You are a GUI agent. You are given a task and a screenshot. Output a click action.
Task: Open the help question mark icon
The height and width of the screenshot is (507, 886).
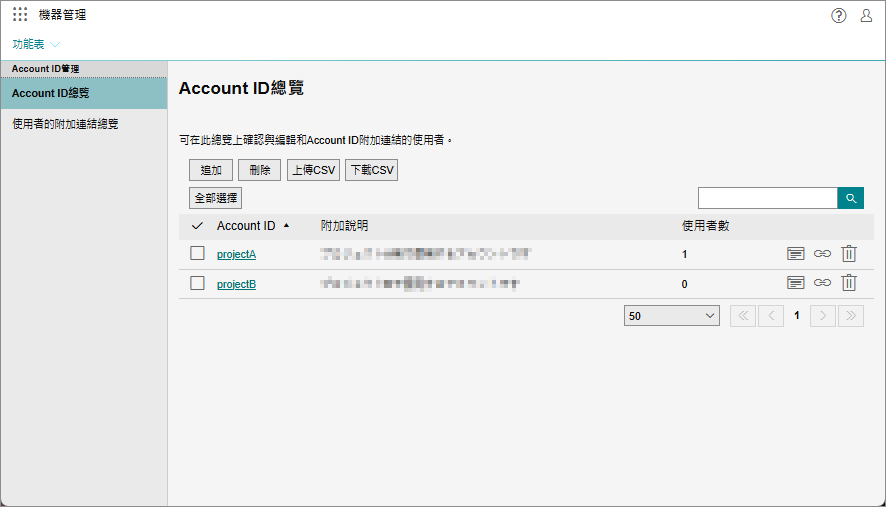click(839, 15)
